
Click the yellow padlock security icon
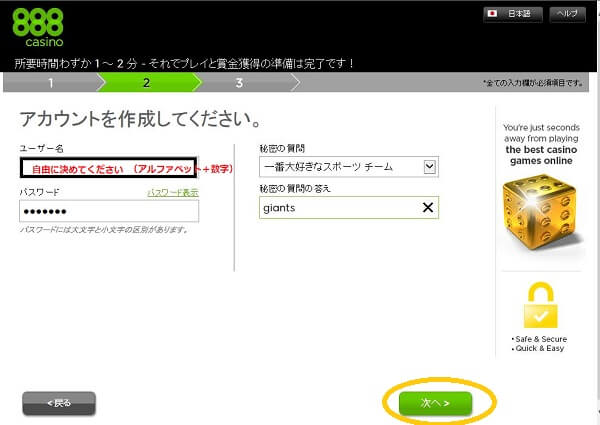pos(540,307)
